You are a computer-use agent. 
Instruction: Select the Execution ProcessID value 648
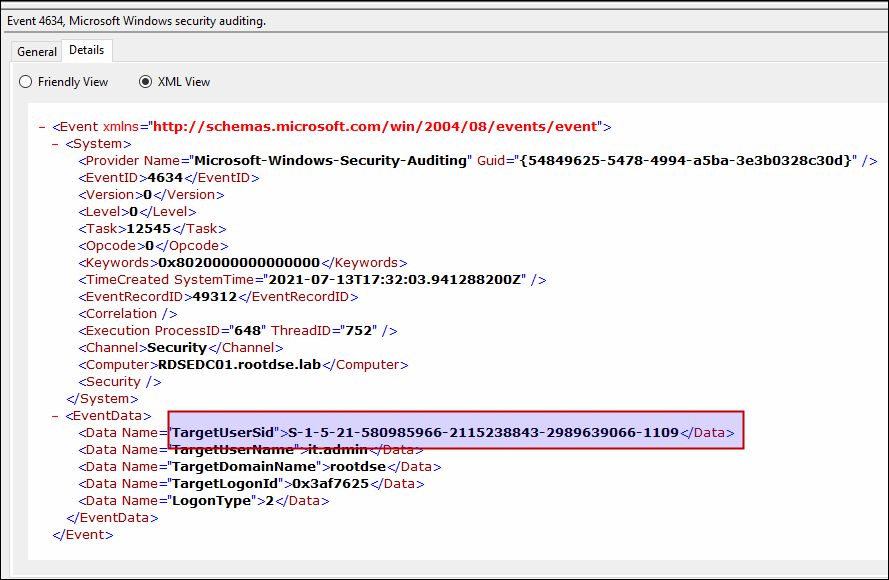point(248,331)
